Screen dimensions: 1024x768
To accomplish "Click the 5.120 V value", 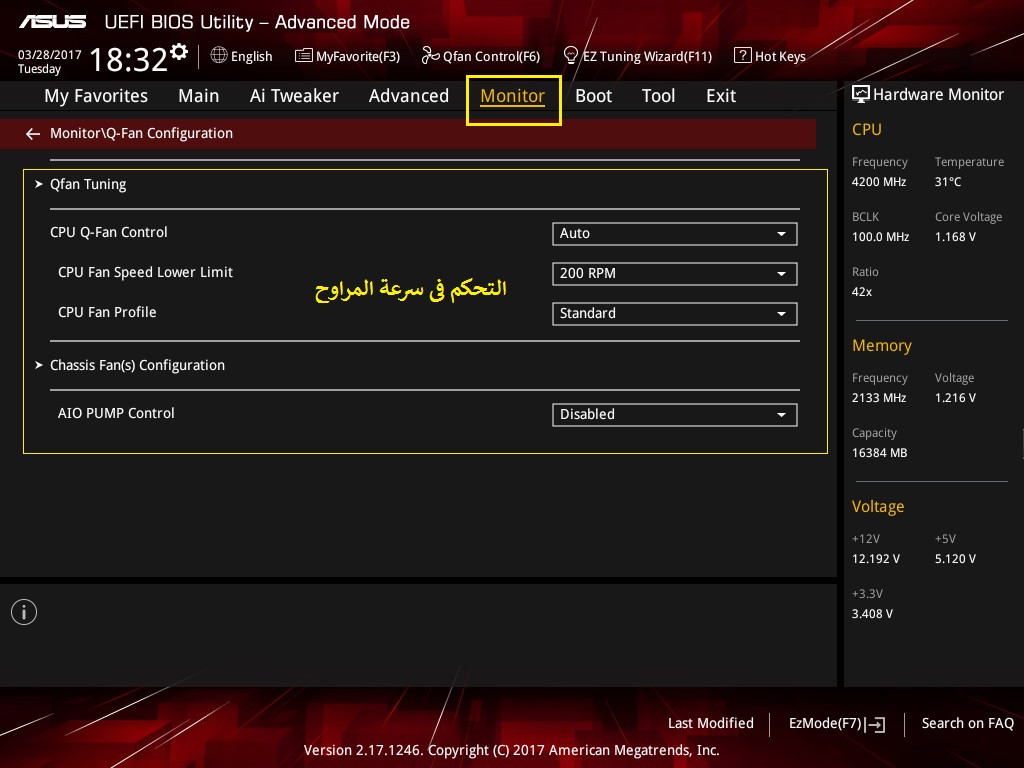I will (955, 559).
